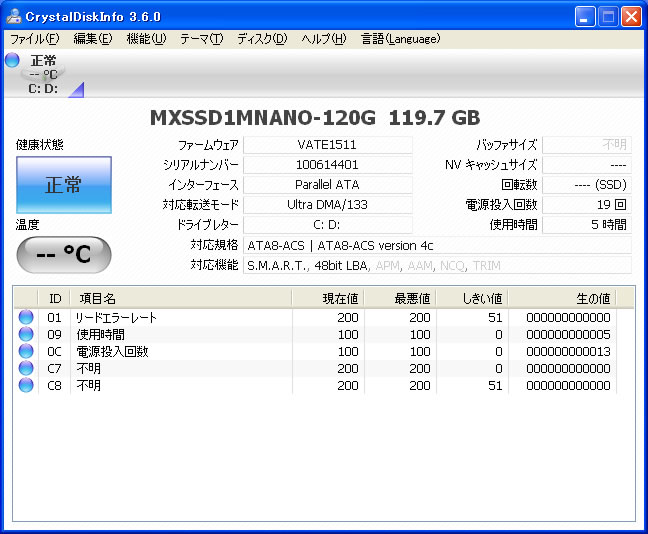
Task: Click the supported features field S.M.A.R.T., 48bit LBA
Action: click(x=437, y=265)
